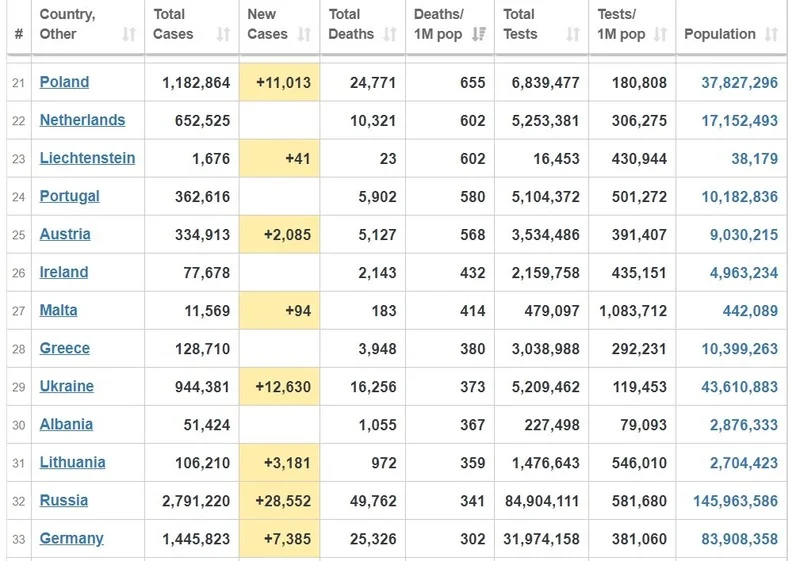Select Germany total tests 31,974,158
The height and width of the screenshot is (561, 800).
click(541, 539)
